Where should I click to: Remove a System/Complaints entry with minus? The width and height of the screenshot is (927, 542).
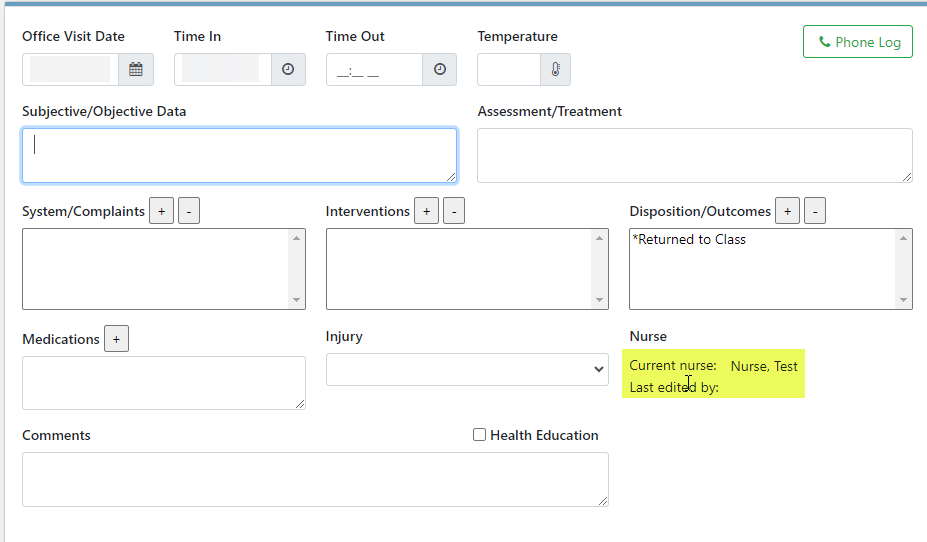(189, 211)
